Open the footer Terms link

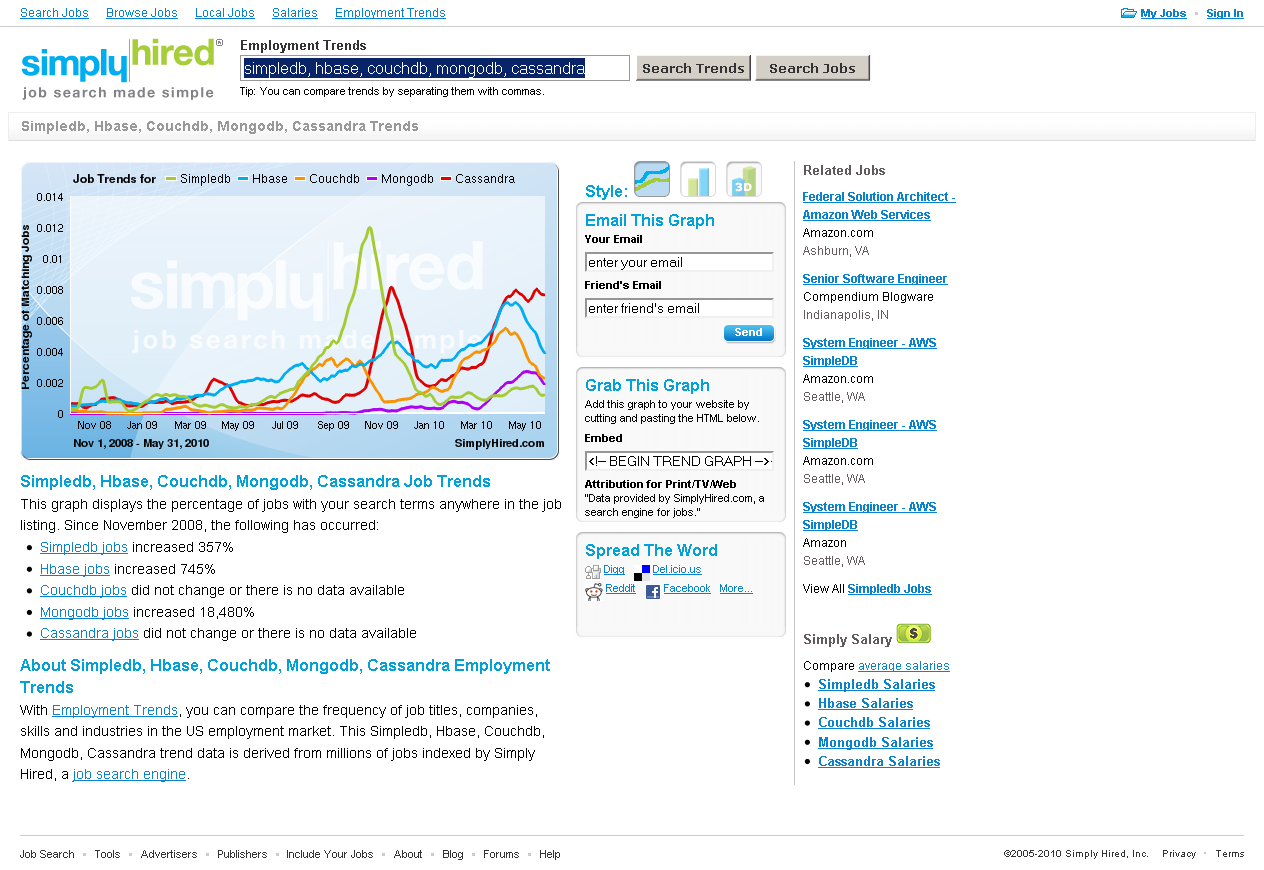click(1230, 854)
